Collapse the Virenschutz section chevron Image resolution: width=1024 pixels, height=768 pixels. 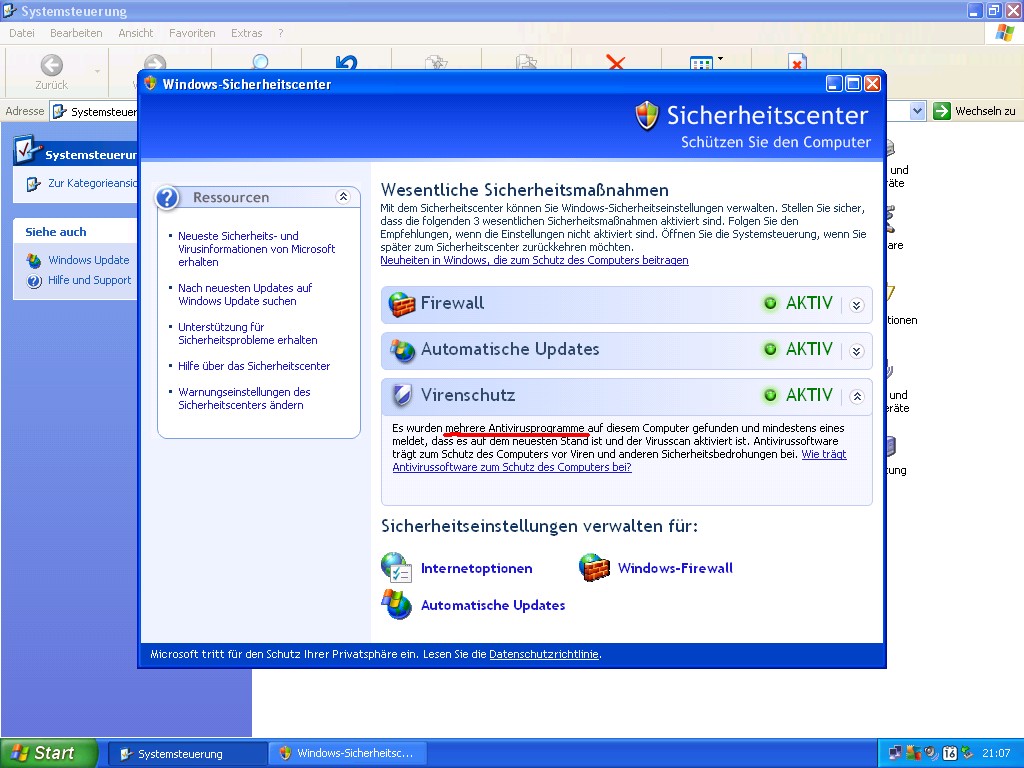[x=857, y=396]
